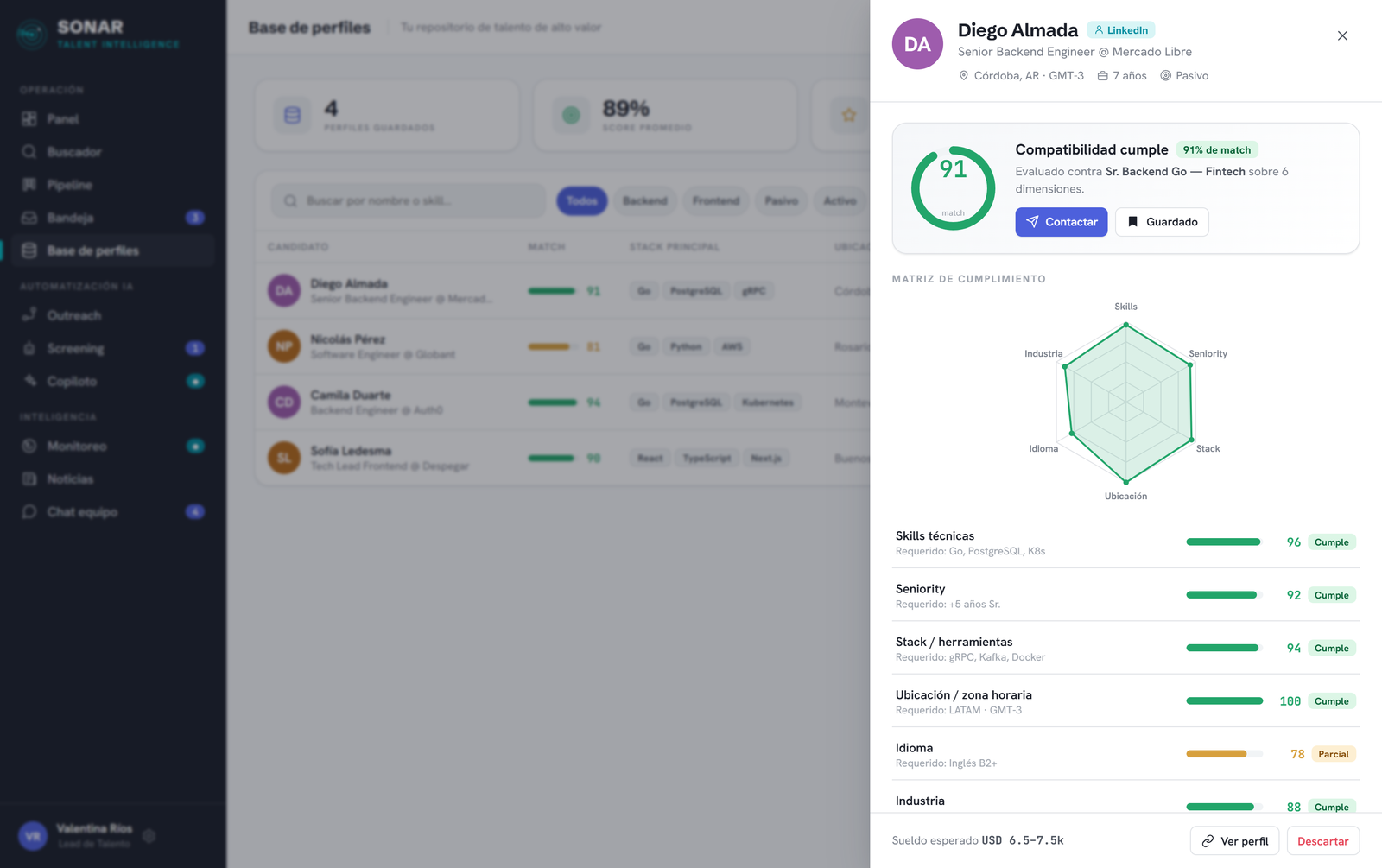Click the Industria label on radar chart
1382x868 pixels.
(1043, 354)
